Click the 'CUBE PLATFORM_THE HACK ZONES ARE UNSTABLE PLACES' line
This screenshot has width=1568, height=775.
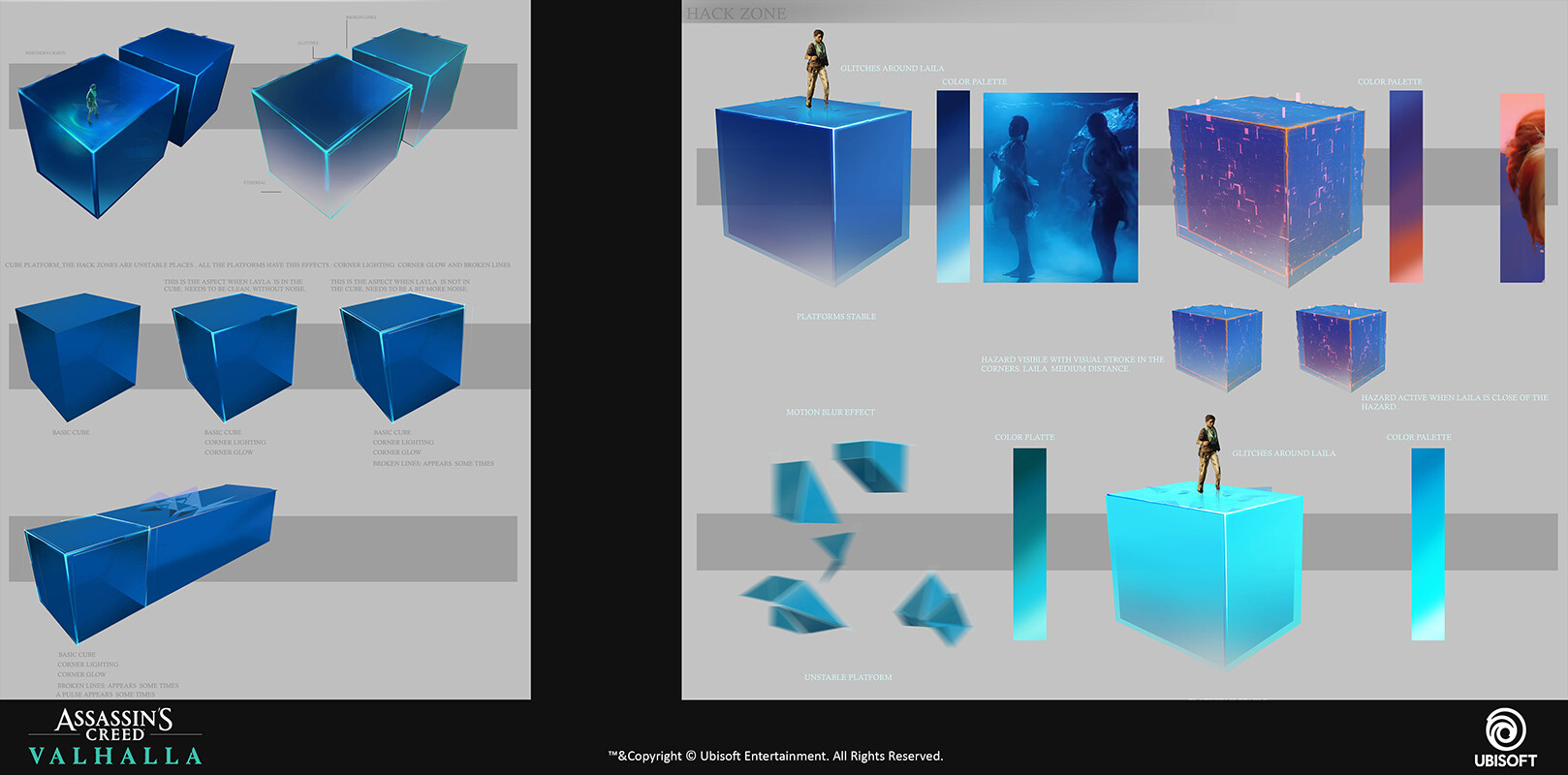(x=258, y=264)
